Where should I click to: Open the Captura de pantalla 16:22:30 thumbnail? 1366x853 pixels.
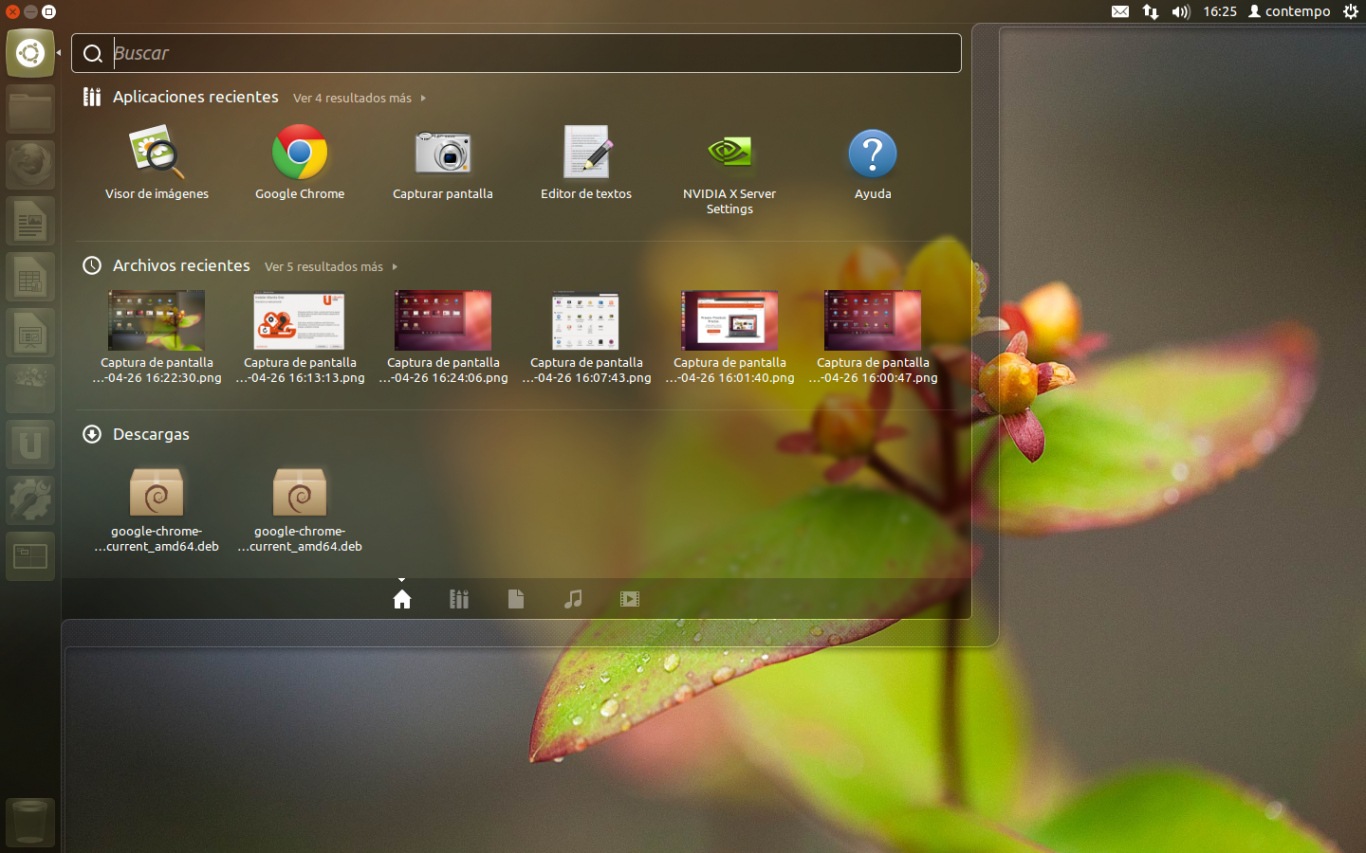tap(156, 320)
